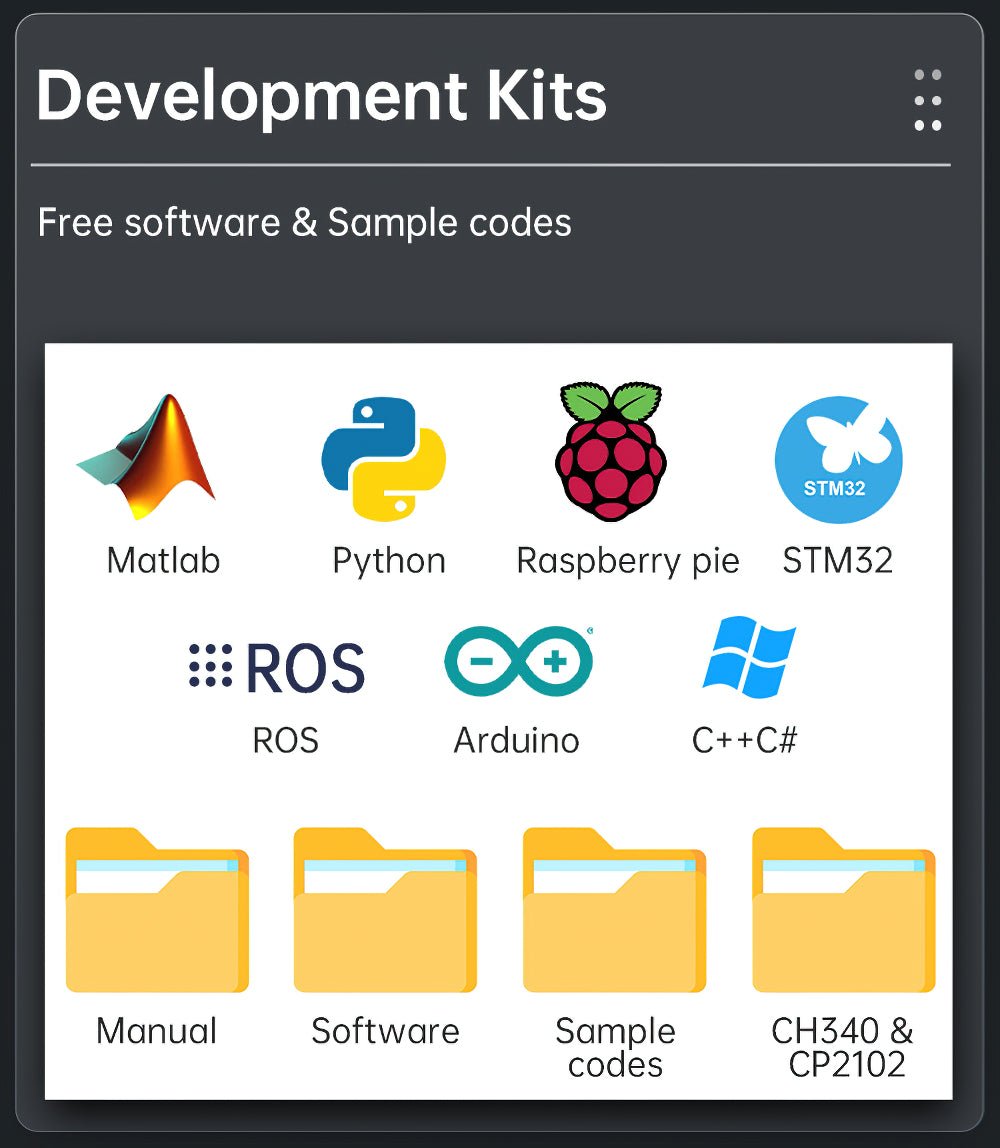Open the Software folder icon
Viewport: 1000px width, 1148px height.
pyautogui.click(x=385, y=911)
